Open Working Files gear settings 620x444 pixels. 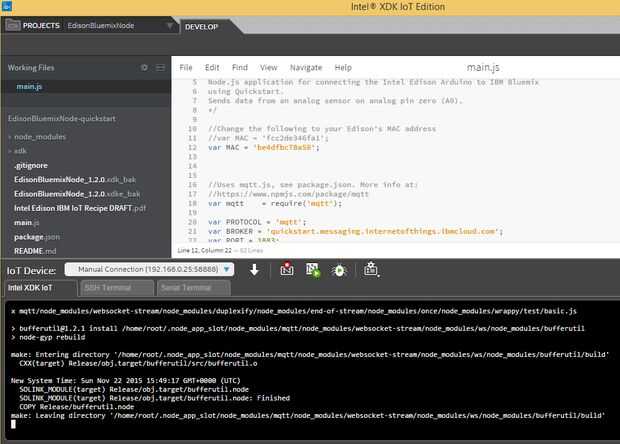[x=144, y=68]
